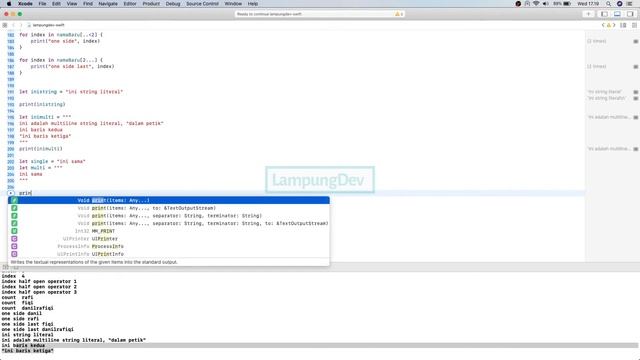Click console line 'one side last fiqi'
Viewport: 640px width, 360px height.
[x=27, y=324]
